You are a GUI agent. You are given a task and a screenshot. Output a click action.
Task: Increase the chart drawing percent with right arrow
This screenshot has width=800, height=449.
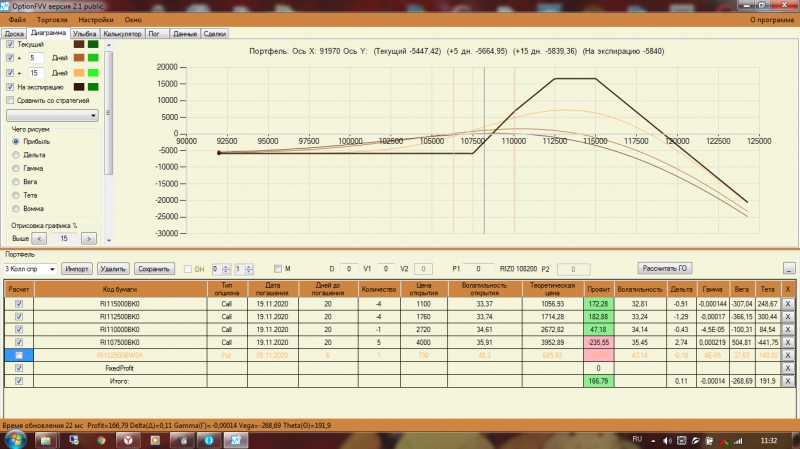[89, 238]
